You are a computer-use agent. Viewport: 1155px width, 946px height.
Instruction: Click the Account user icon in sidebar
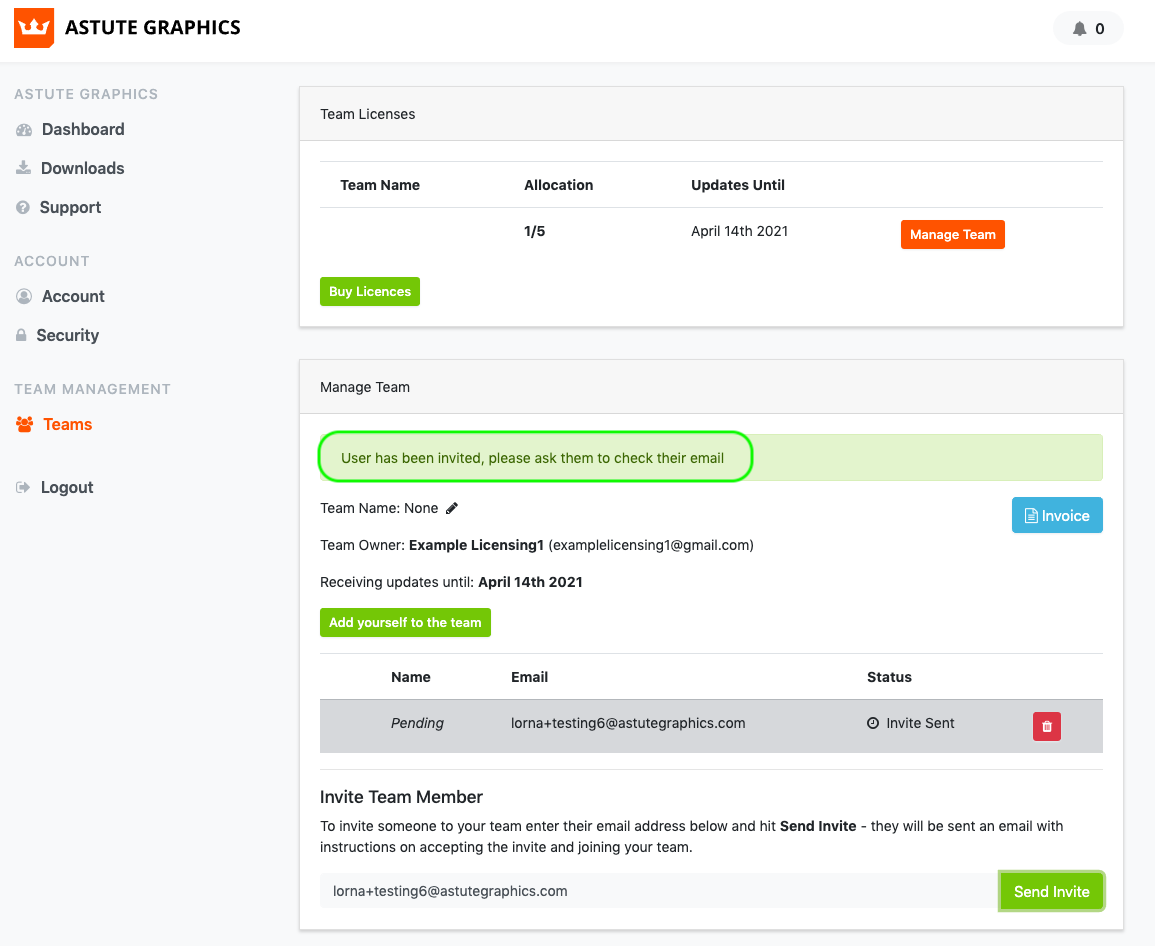[24, 297]
